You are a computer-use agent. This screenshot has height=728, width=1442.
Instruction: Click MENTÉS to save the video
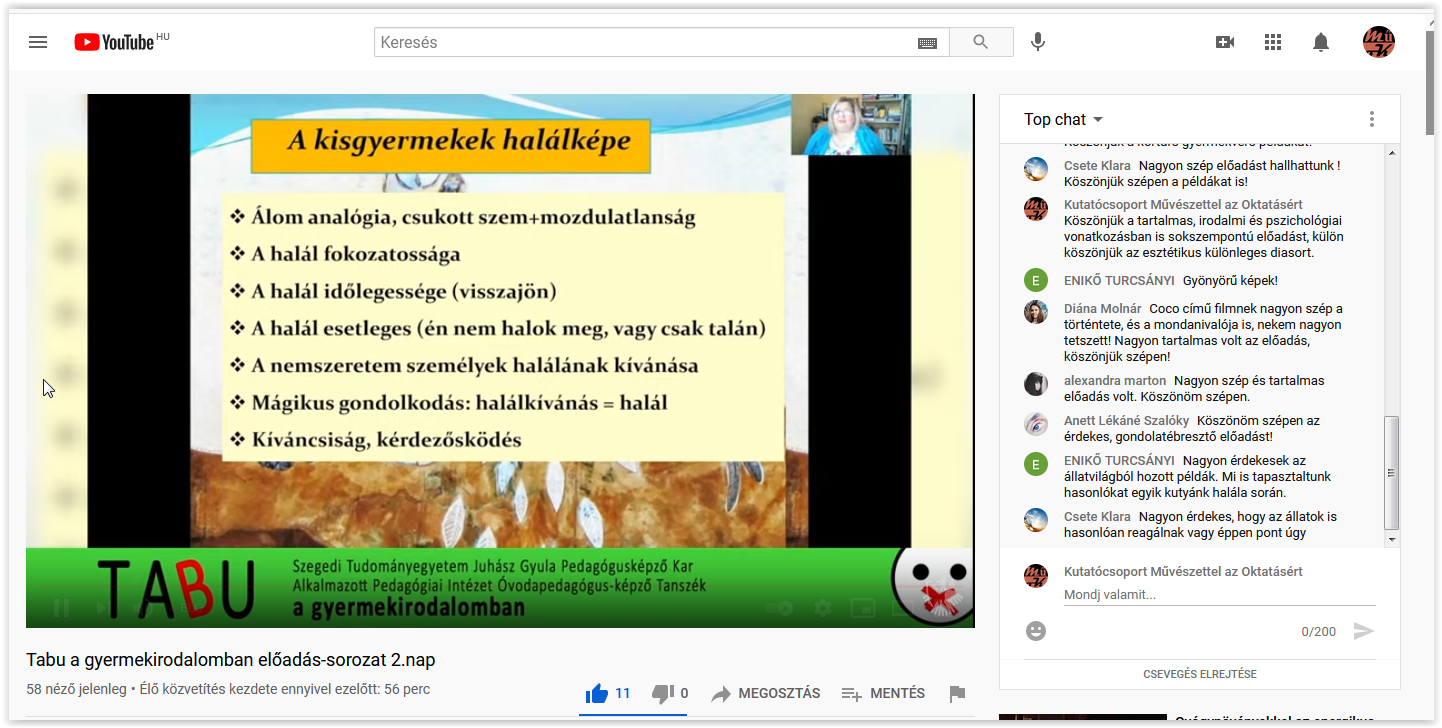[x=883, y=694]
